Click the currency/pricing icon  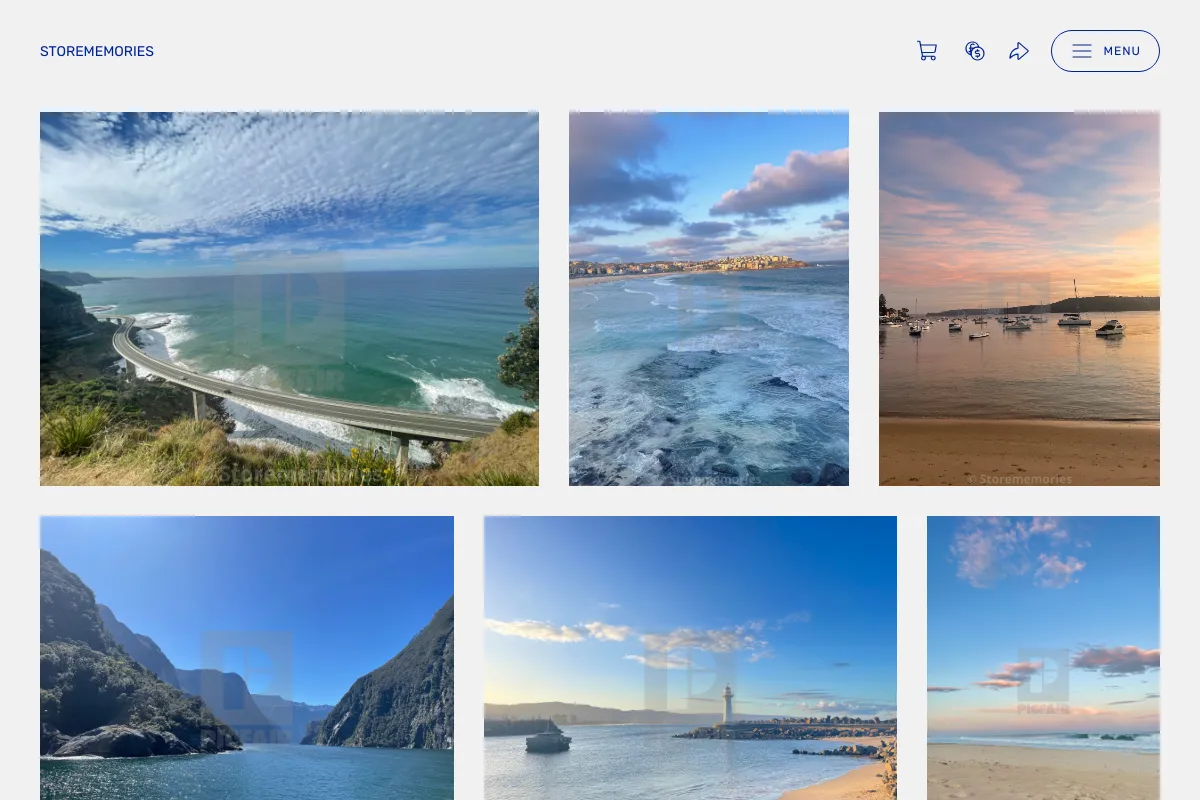point(975,51)
